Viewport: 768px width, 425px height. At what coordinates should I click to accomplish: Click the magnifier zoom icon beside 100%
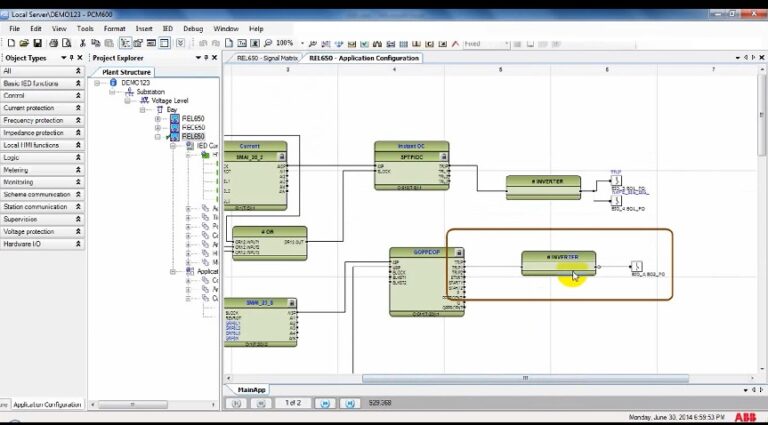coord(266,43)
